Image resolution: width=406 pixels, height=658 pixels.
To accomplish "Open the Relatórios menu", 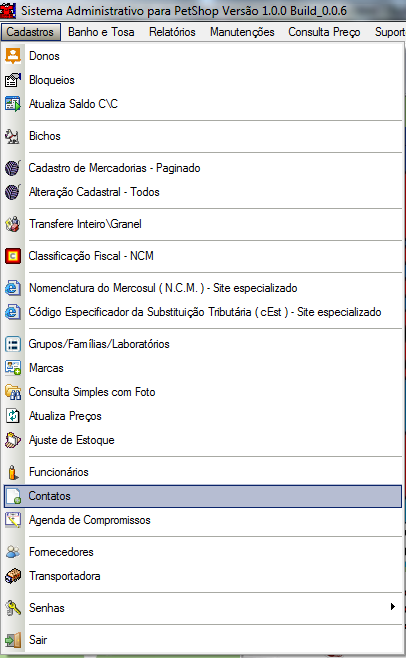I will coord(172,32).
